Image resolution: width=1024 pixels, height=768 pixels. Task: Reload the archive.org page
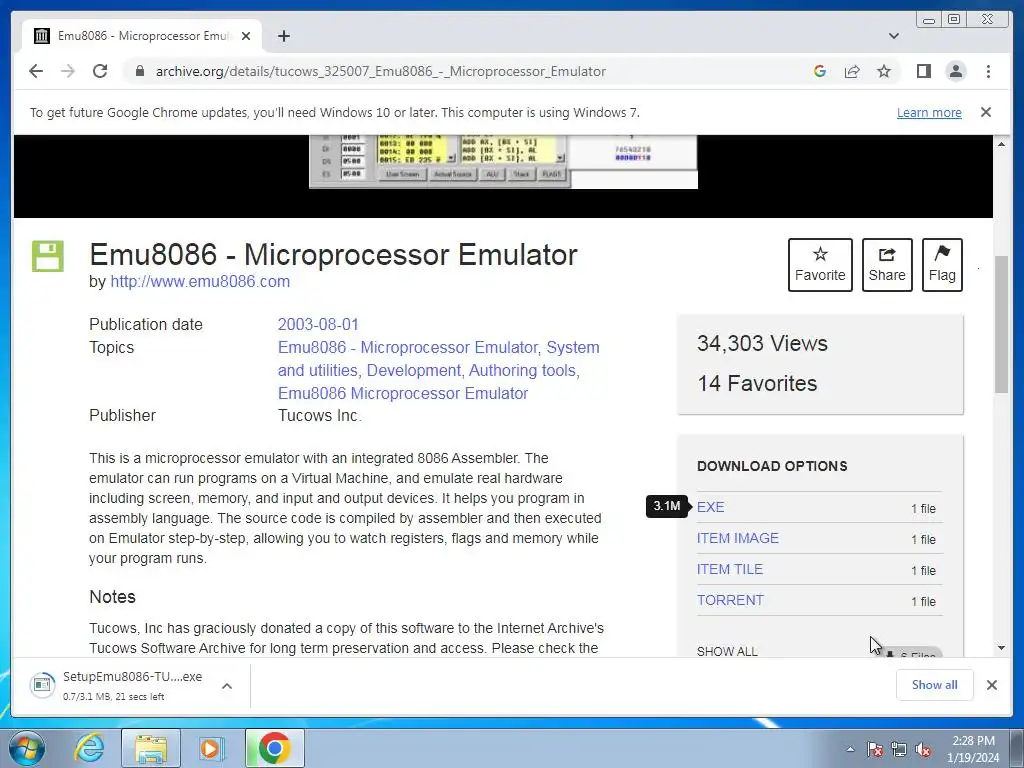100,71
